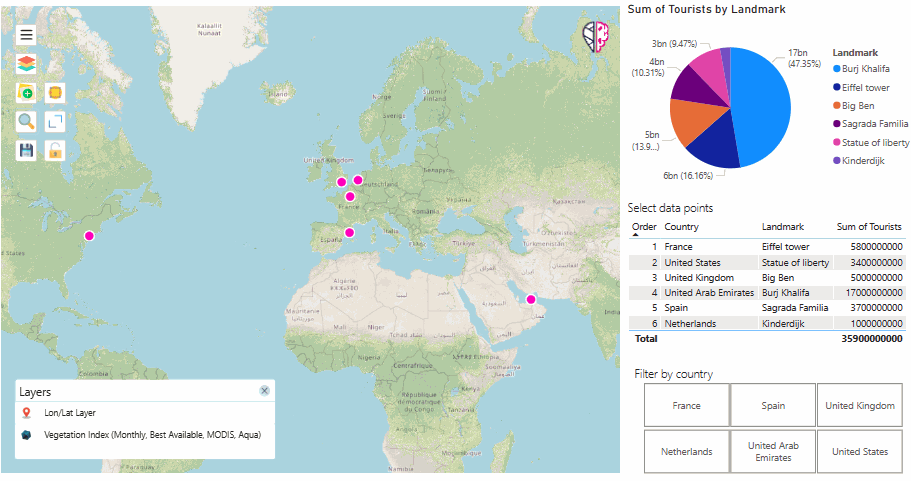The image size is (911, 481).
Task: Click the 3bn (9.47%) pie label
Action: click(674, 44)
